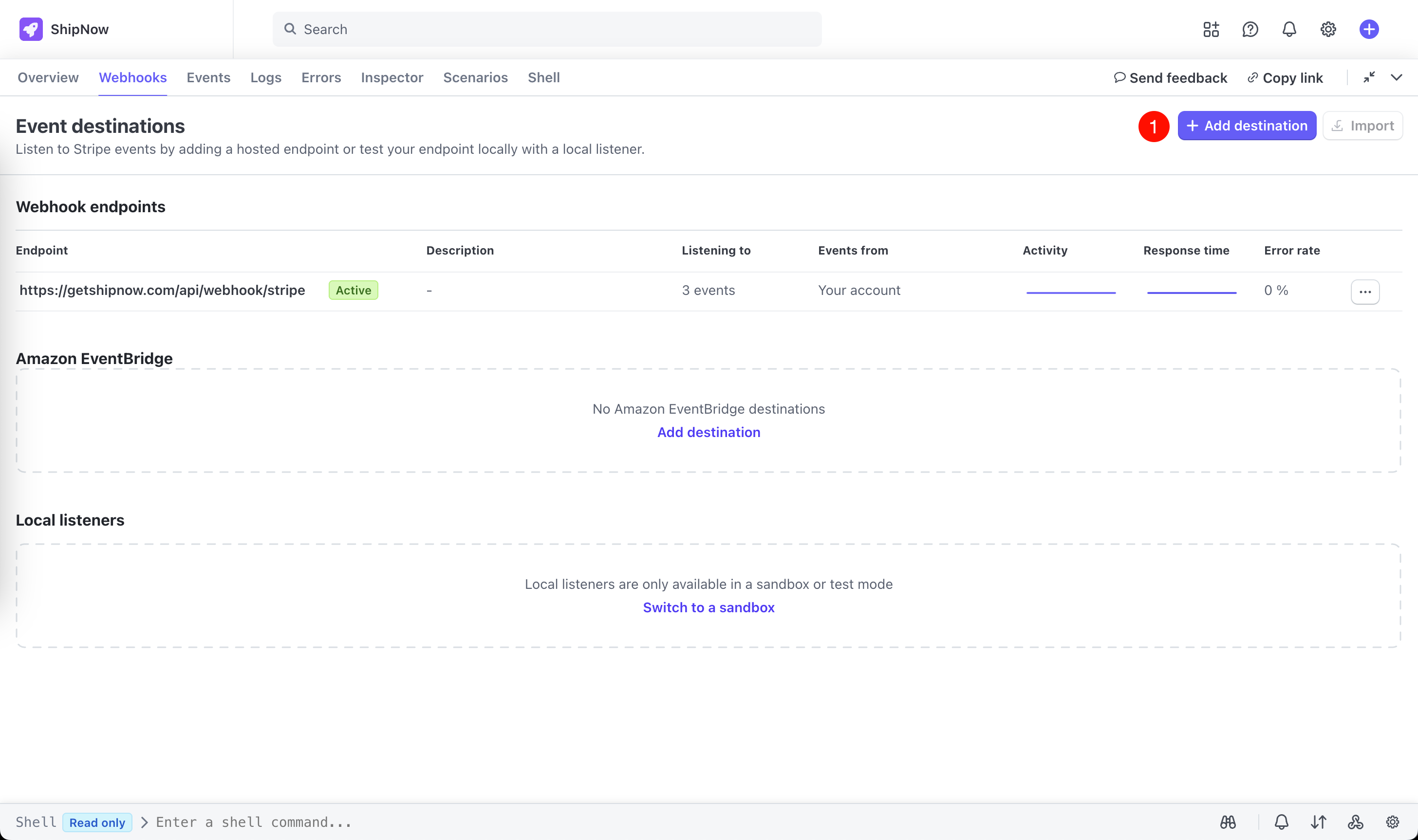Expand shell prompt chevron beside Read only
This screenshot has width=1418, height=840.
[x=145, y=822]
